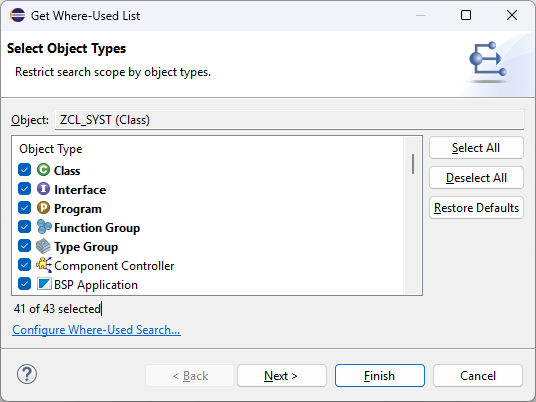
Task: Uncheck the Interface checkbox
Action: click(25, 189)
